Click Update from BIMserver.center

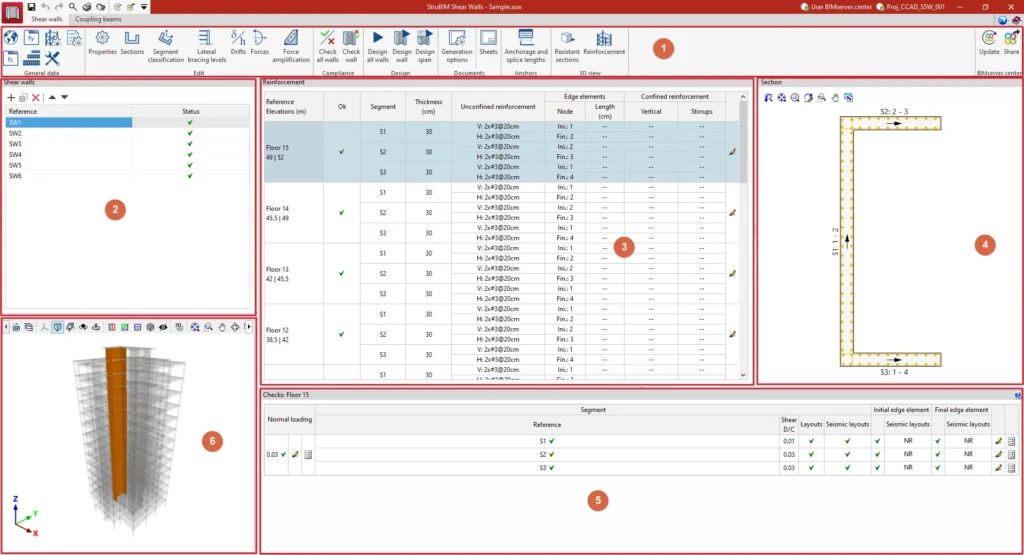coord(989,43)
